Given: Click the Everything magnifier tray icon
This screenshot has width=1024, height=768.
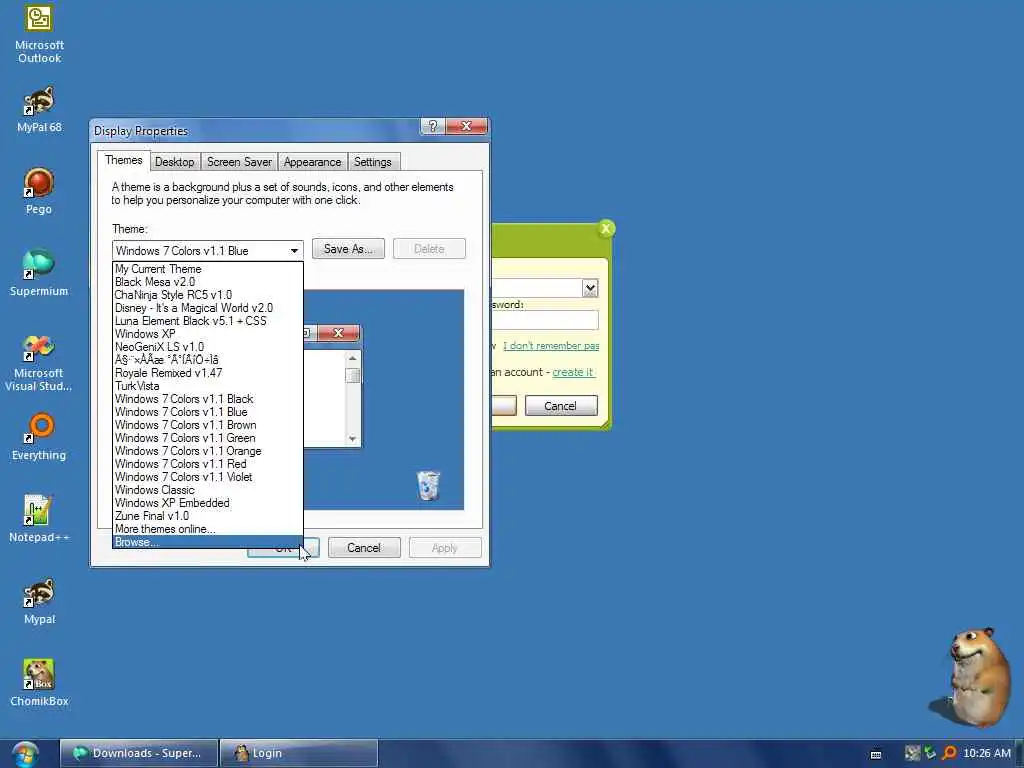Looking at the screenshot, I should (949, 754).
